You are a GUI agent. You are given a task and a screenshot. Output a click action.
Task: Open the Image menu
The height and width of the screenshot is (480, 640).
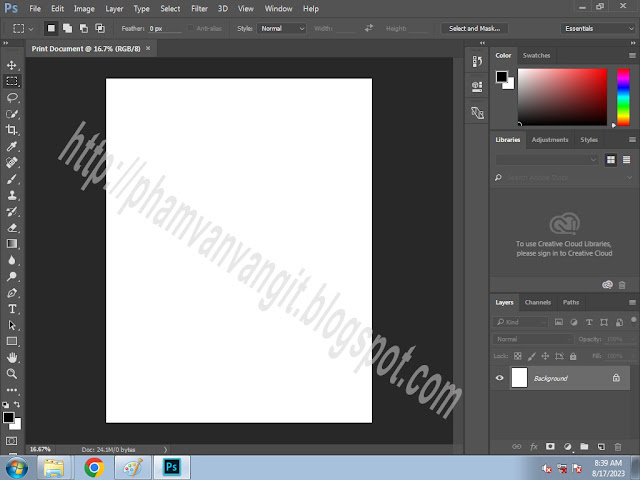(84, 9)
